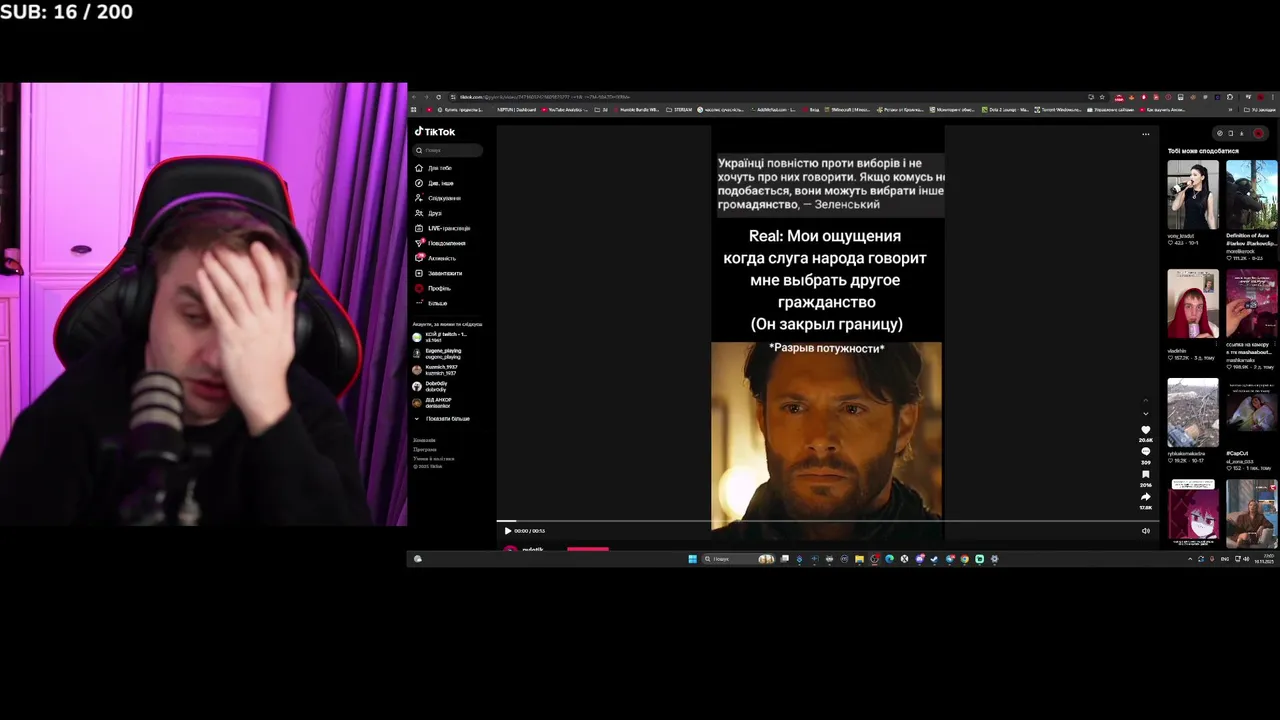1280x720 pixels.
Task: Mute the video with the speaker icon
Action: 1146,531
